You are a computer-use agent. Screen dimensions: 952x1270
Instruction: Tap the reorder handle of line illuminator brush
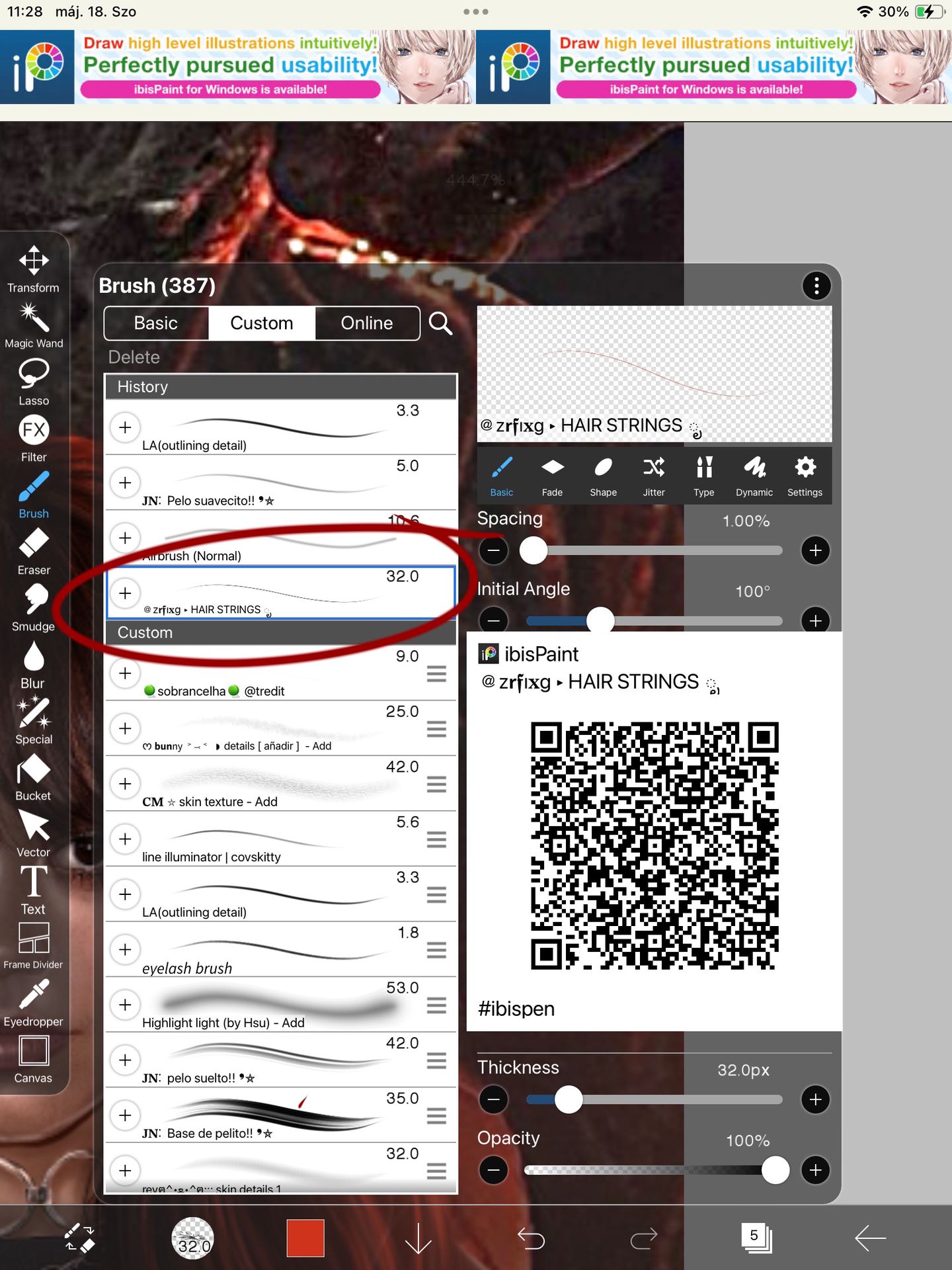(436, 840)
